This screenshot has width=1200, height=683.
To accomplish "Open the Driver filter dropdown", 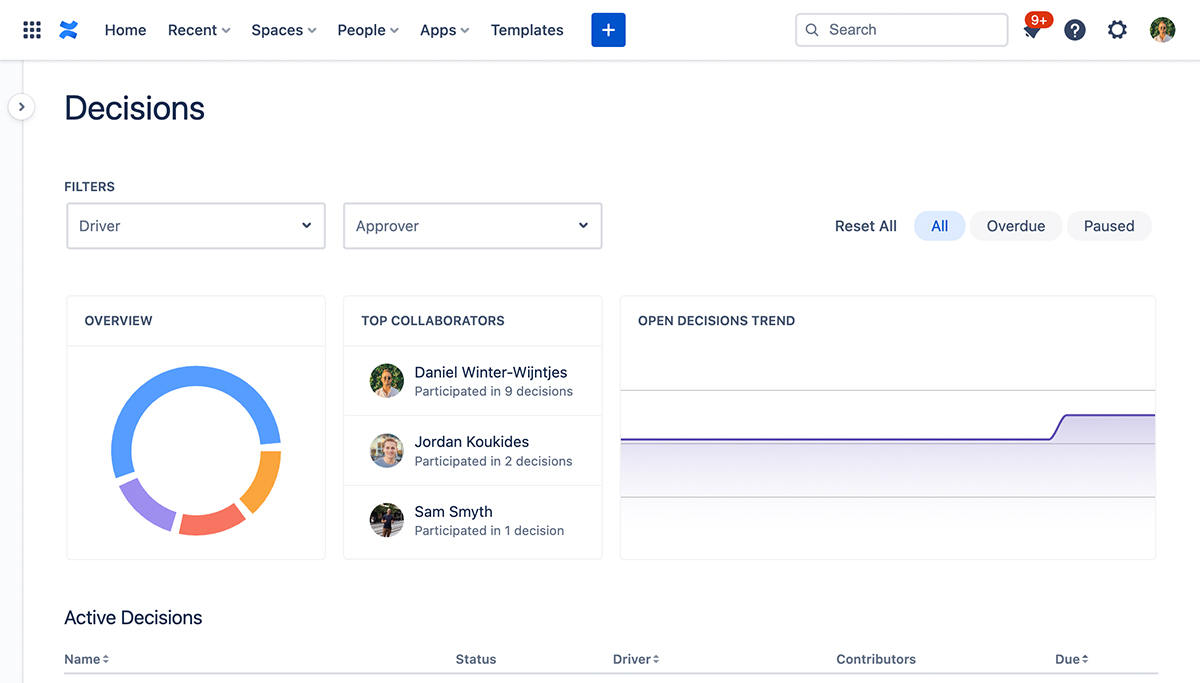I will coord(196,226).
